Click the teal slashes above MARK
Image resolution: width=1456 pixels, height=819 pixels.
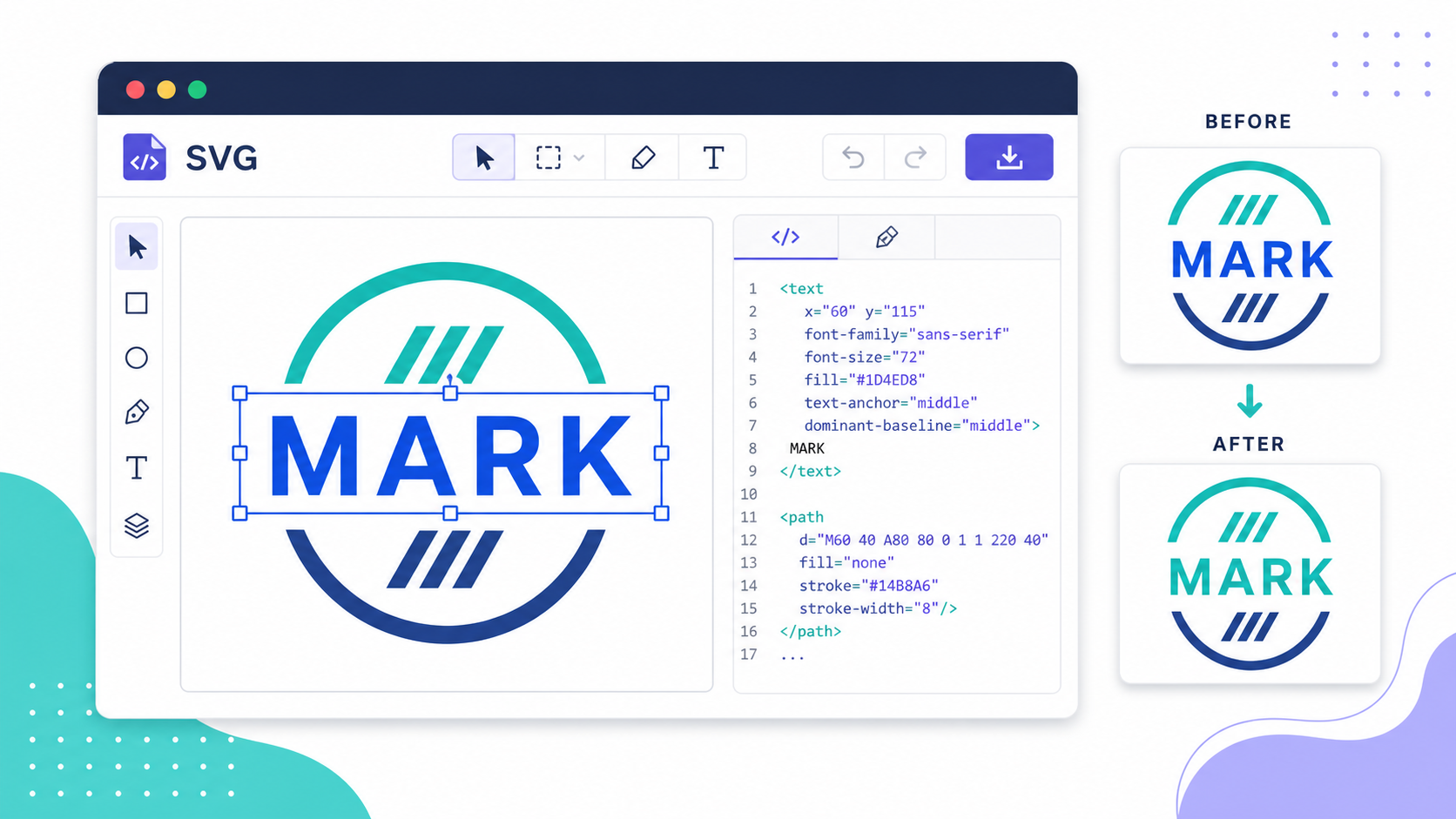coord(444,354)
